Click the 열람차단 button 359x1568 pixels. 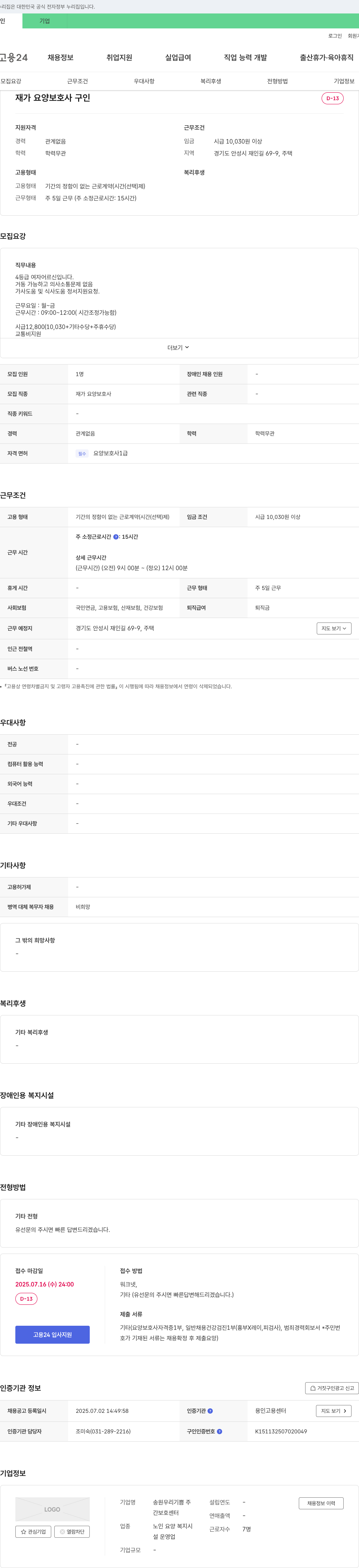coord(72,1531)
